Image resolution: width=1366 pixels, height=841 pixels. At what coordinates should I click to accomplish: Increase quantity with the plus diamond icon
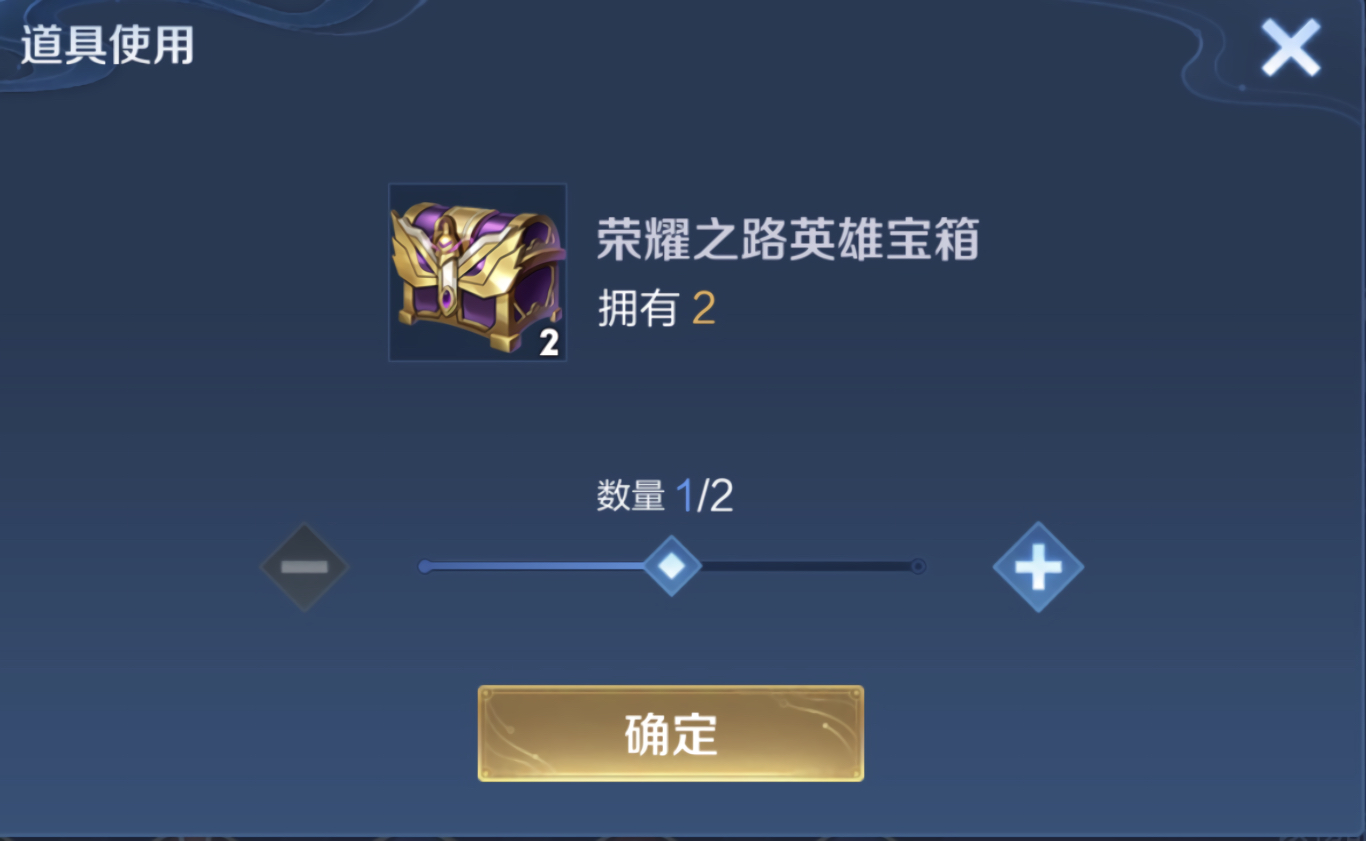click(1038, 567)
